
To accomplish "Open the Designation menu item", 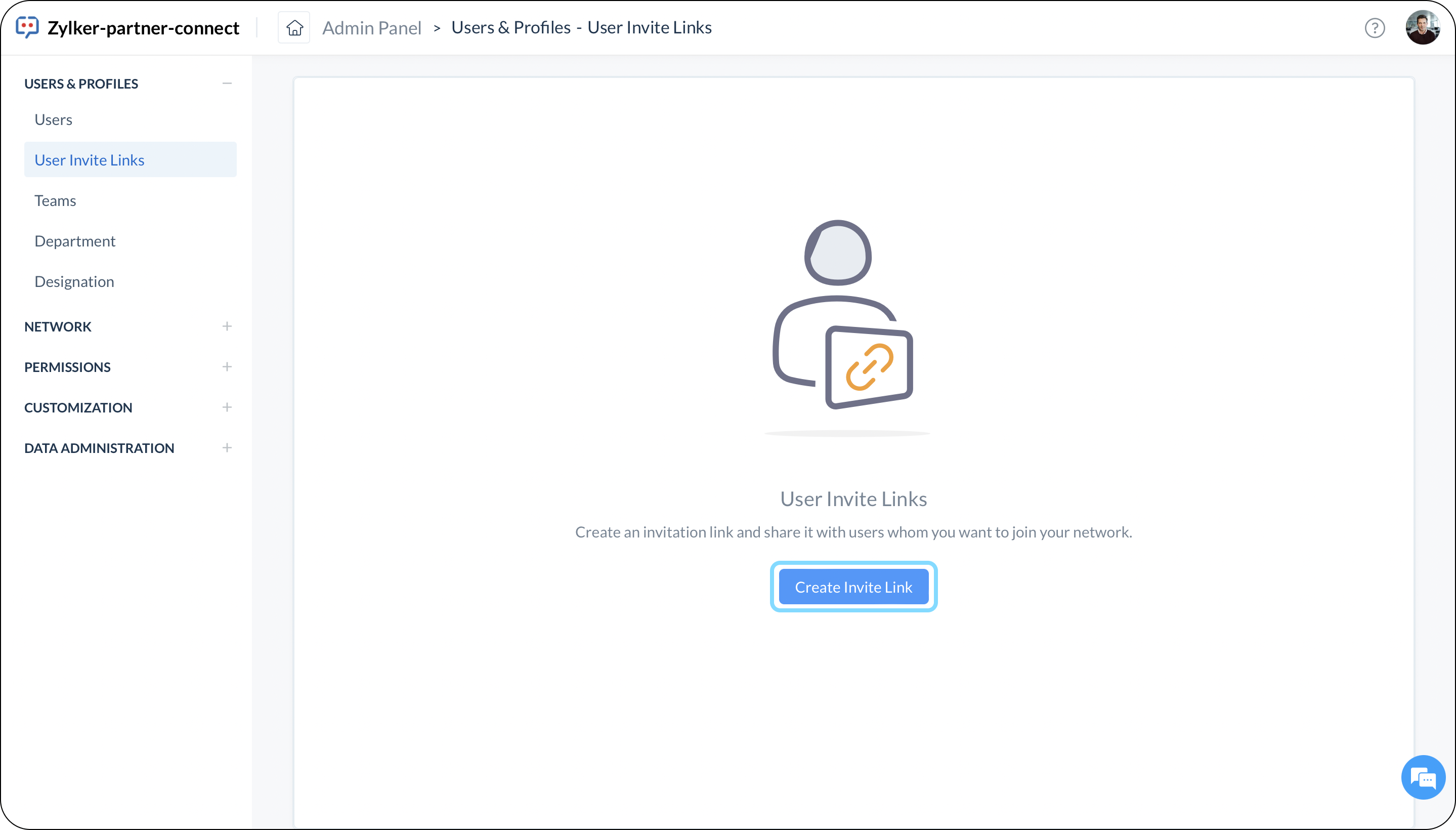I will [x=130, y=281].
